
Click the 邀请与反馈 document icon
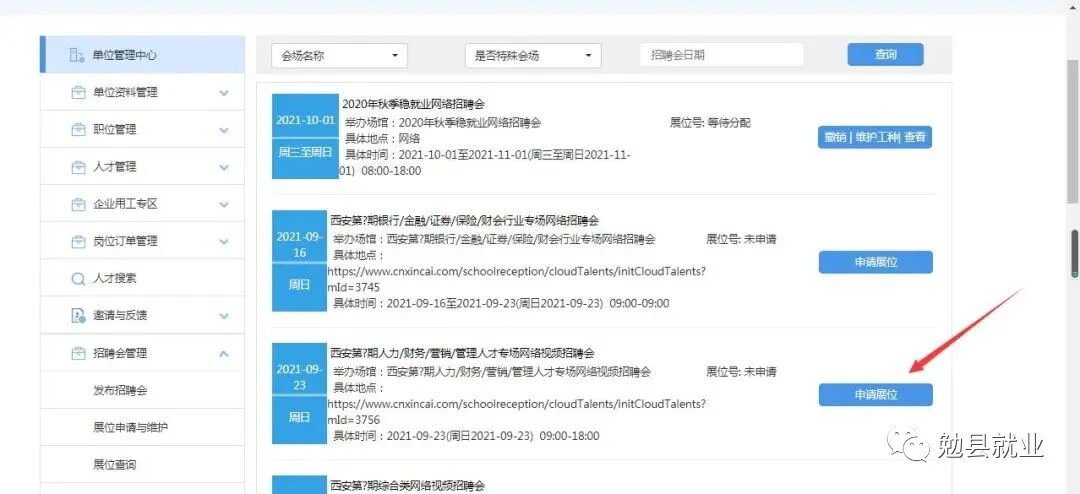[x=77, y=315]
